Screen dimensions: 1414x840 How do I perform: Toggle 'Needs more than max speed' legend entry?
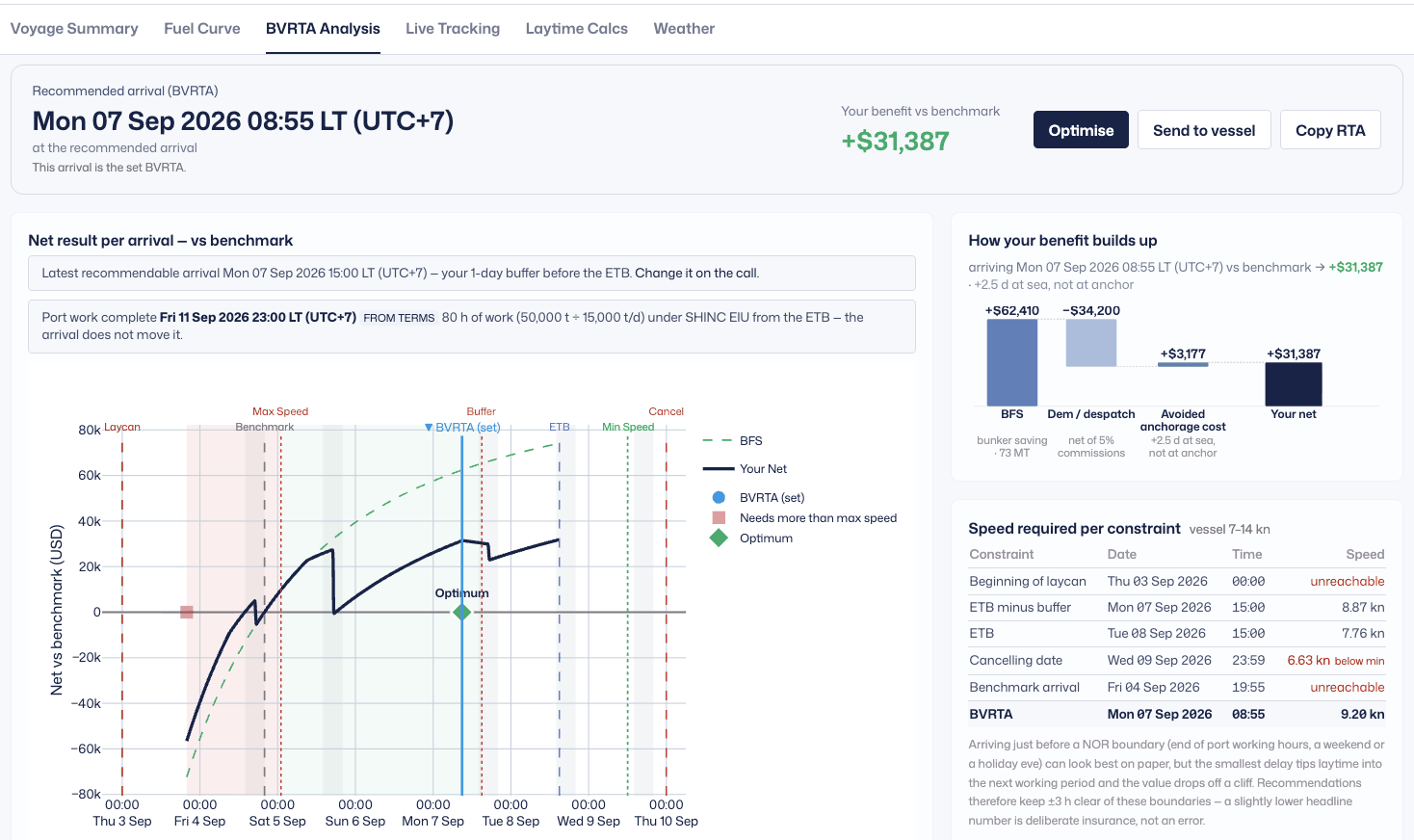(x=804, y=518)
